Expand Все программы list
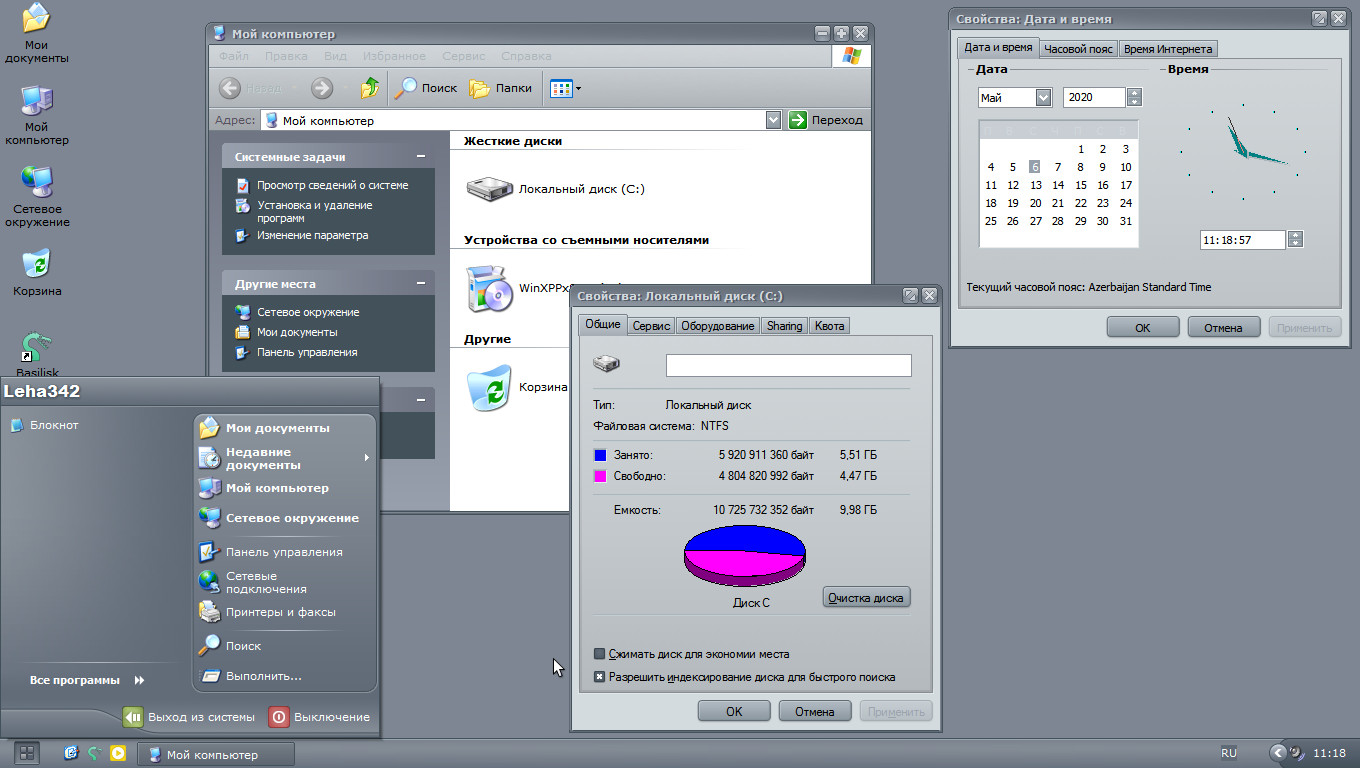This screenshot has height=768, width=1360. point(88,680)
